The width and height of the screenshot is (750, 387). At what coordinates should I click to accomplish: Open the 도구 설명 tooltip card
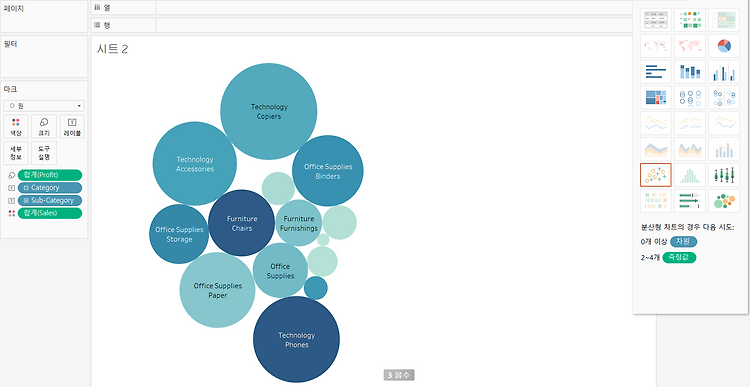click(x=44, y=153)
